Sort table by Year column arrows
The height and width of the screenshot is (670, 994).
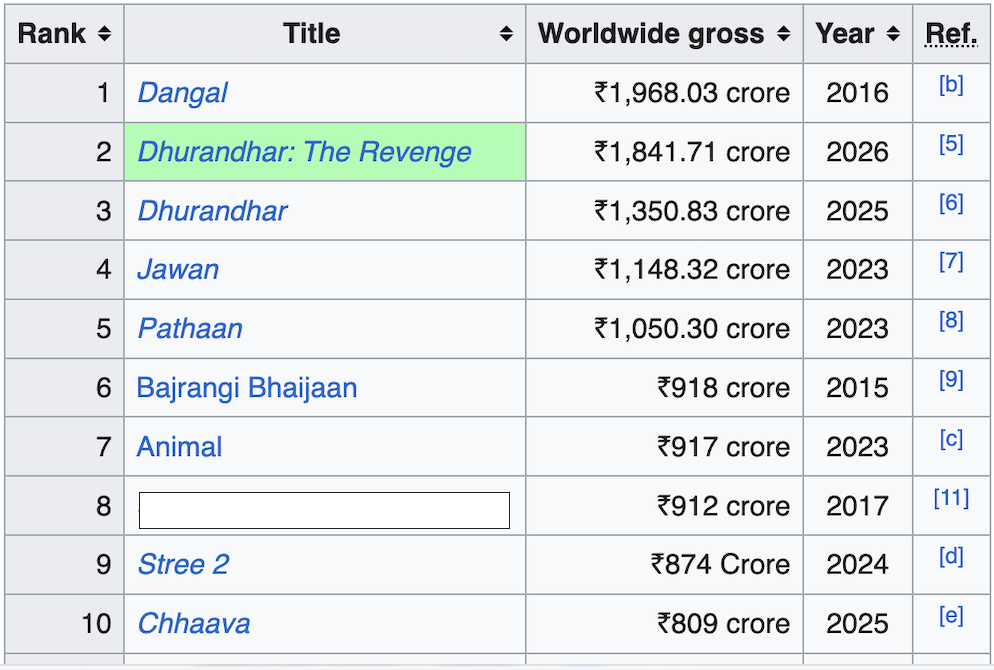coord(893,34)
